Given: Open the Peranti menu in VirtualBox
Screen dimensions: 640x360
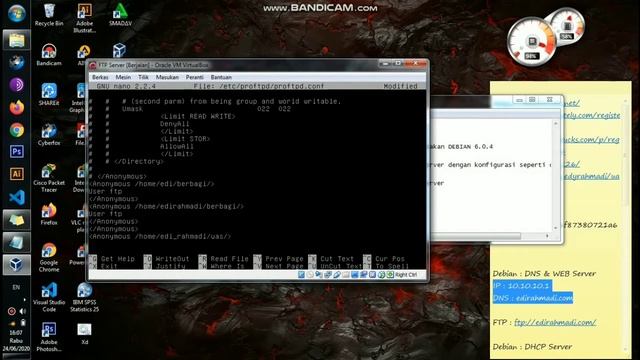Looking at the screenshot, I should tap(194, 77).
